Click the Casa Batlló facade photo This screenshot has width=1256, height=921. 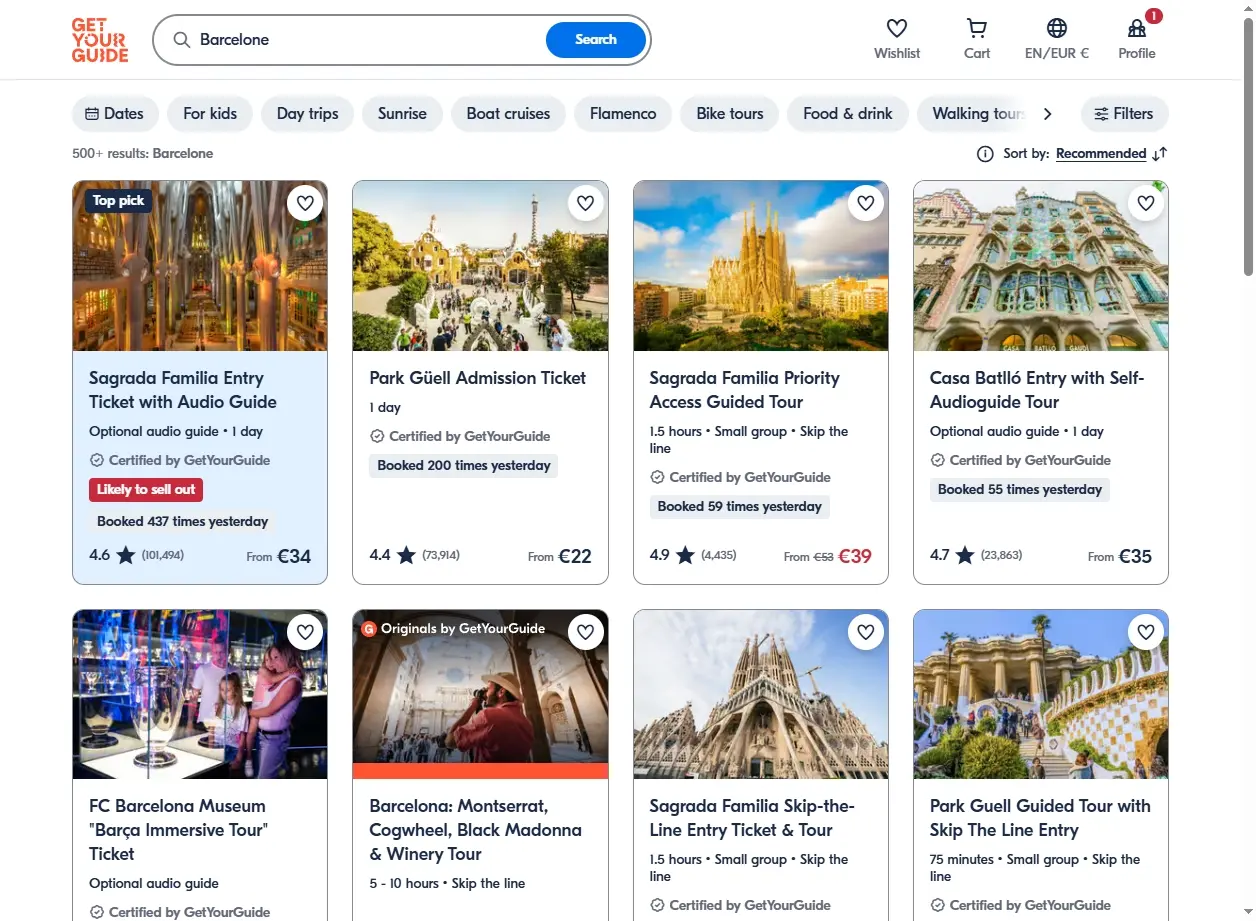[1041, 266]
